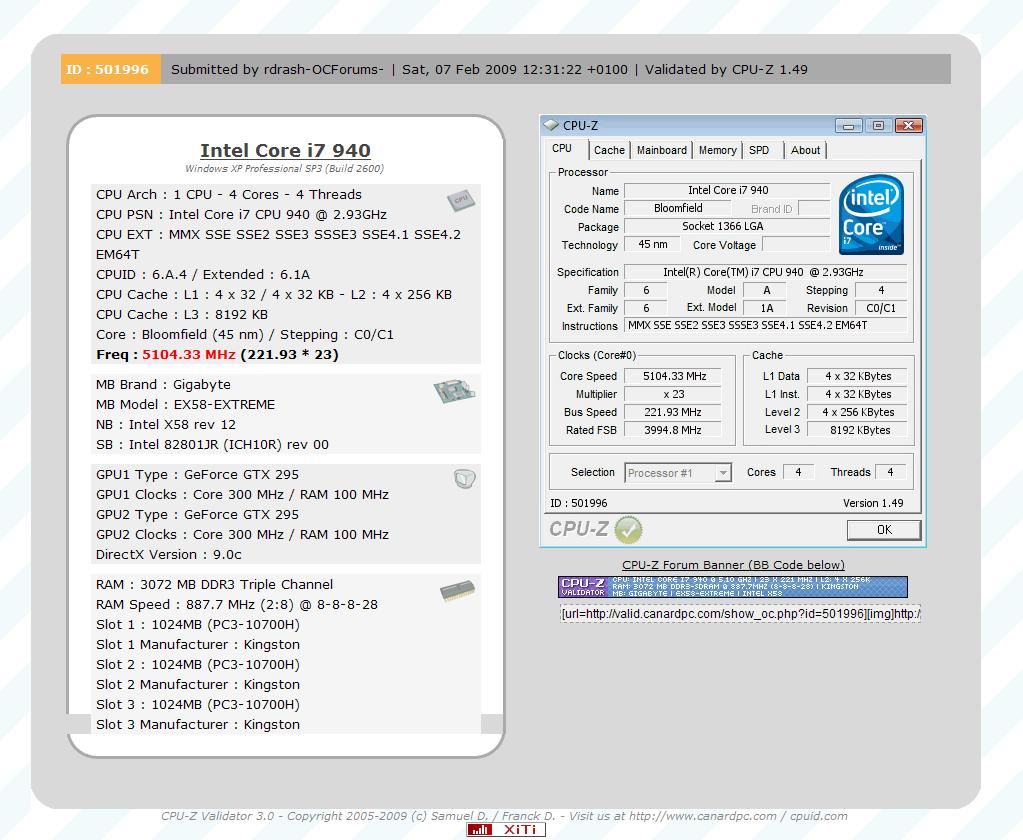Open the Processor #1 selection dropdown
Viewport: 1023px width, 840px height.
(x=678, y=473)
